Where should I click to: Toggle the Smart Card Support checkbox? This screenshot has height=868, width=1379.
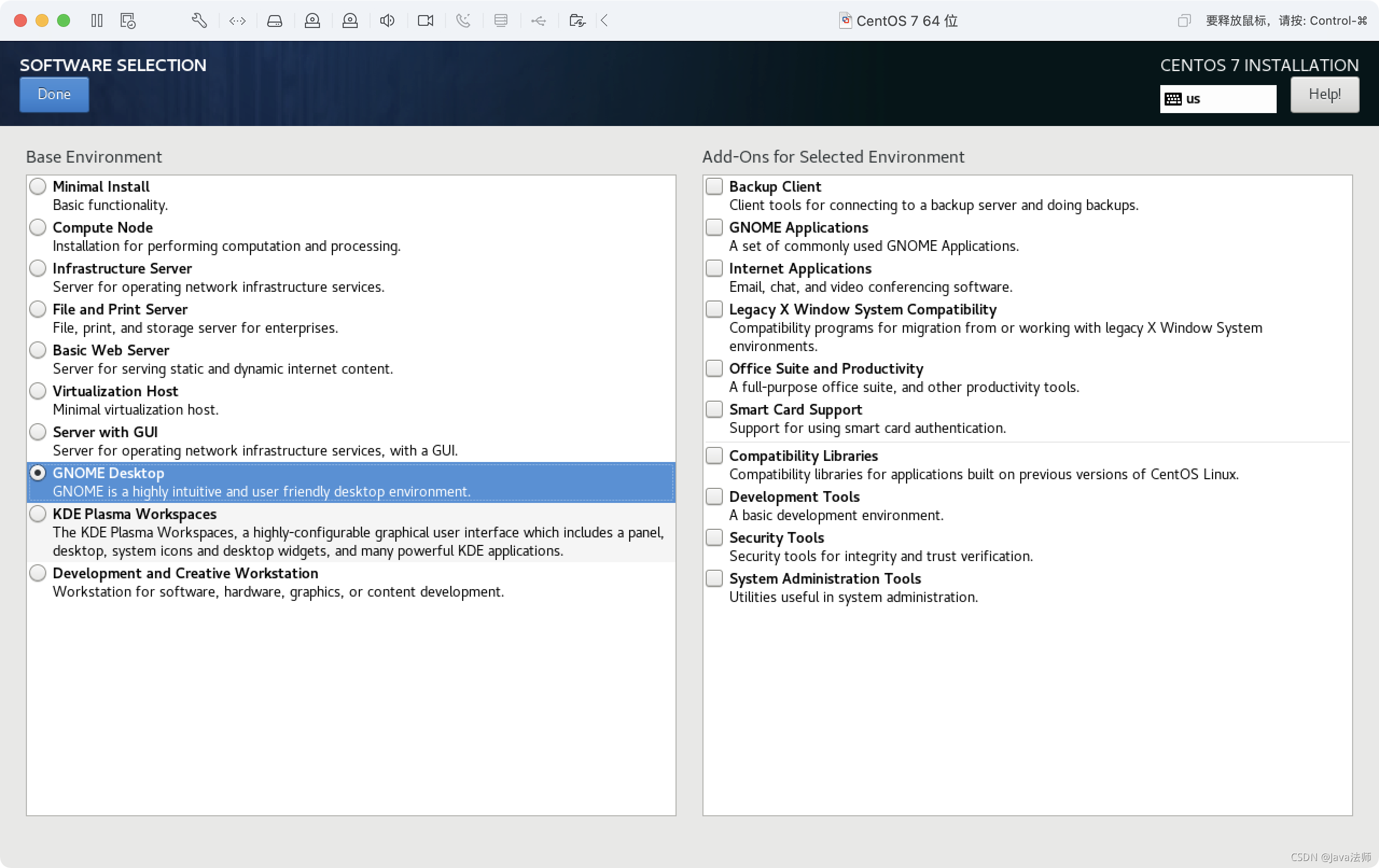(714, 409)
